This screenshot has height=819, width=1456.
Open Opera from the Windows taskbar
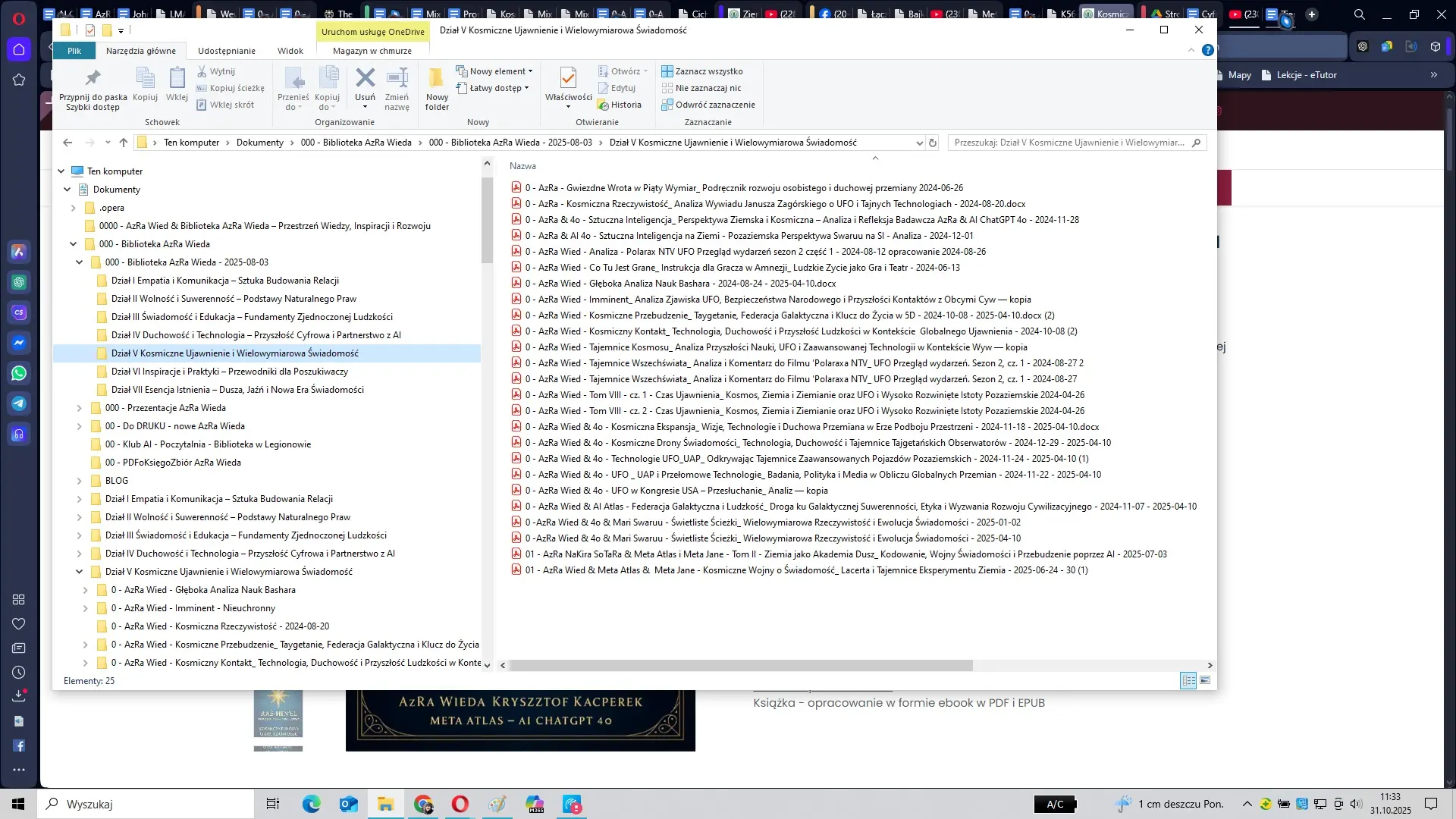tap(460, 804)
